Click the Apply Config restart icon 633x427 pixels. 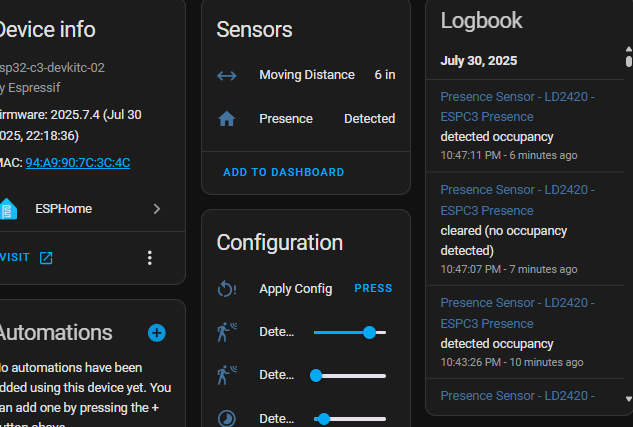[x=227, y=289]
